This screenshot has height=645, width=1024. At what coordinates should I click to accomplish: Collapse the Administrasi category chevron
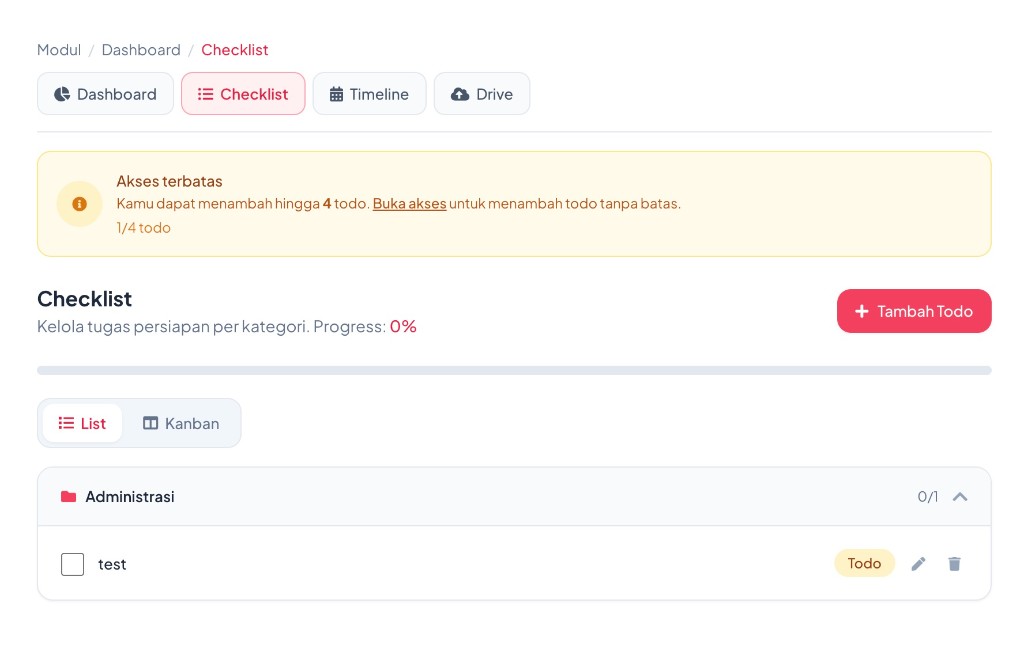click(x=959, y=497)
